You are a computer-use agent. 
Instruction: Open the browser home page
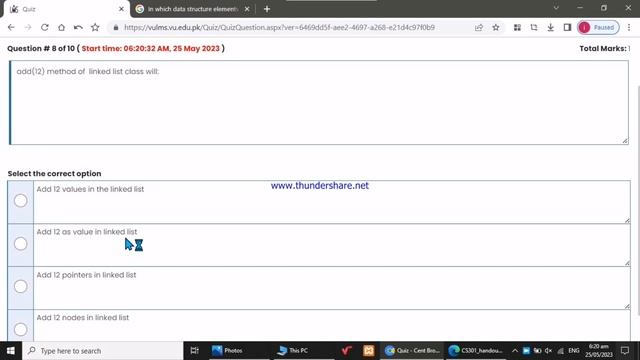click(61, 27)
